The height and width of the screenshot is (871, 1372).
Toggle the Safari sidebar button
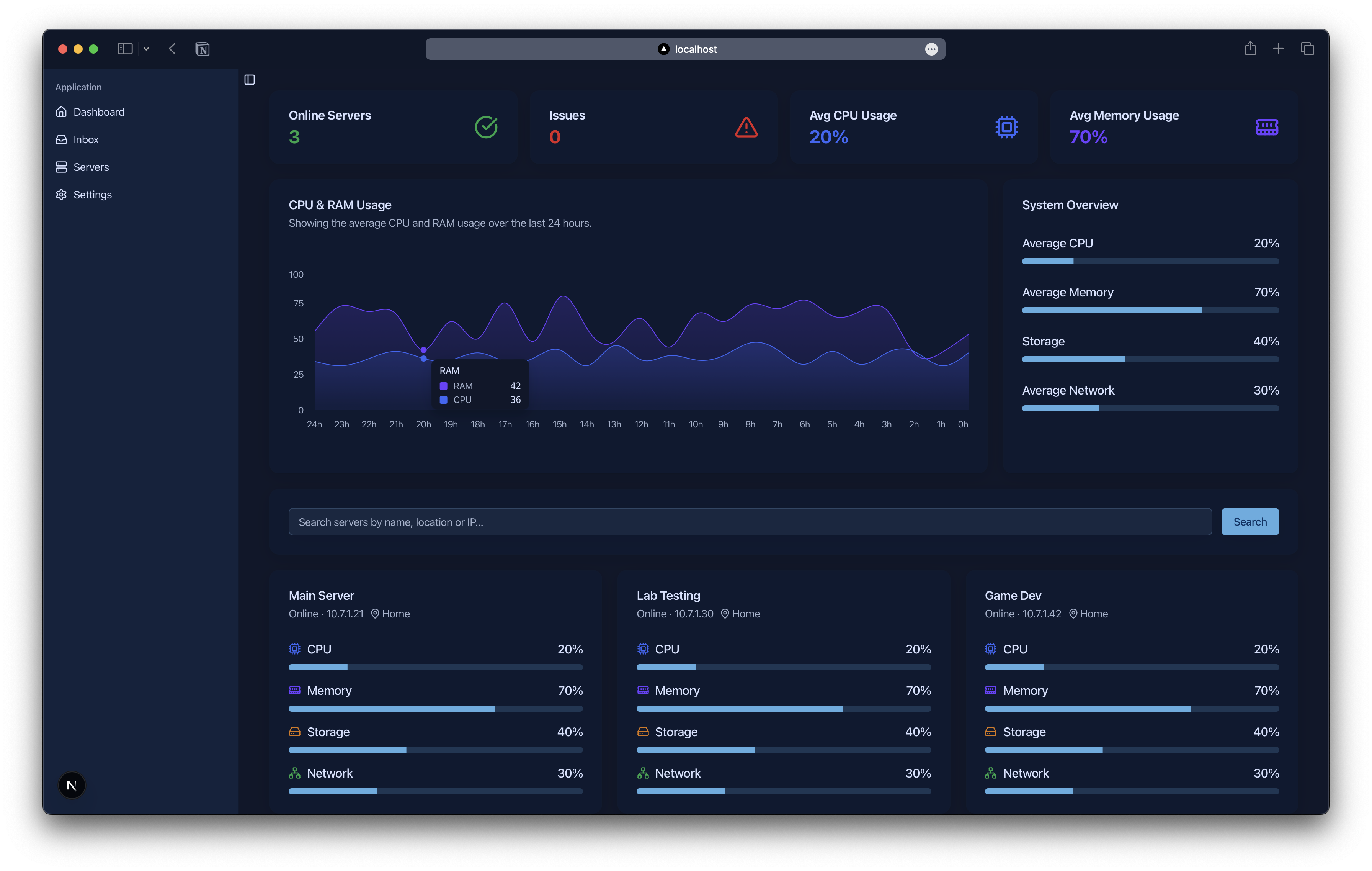click(125, 49)
